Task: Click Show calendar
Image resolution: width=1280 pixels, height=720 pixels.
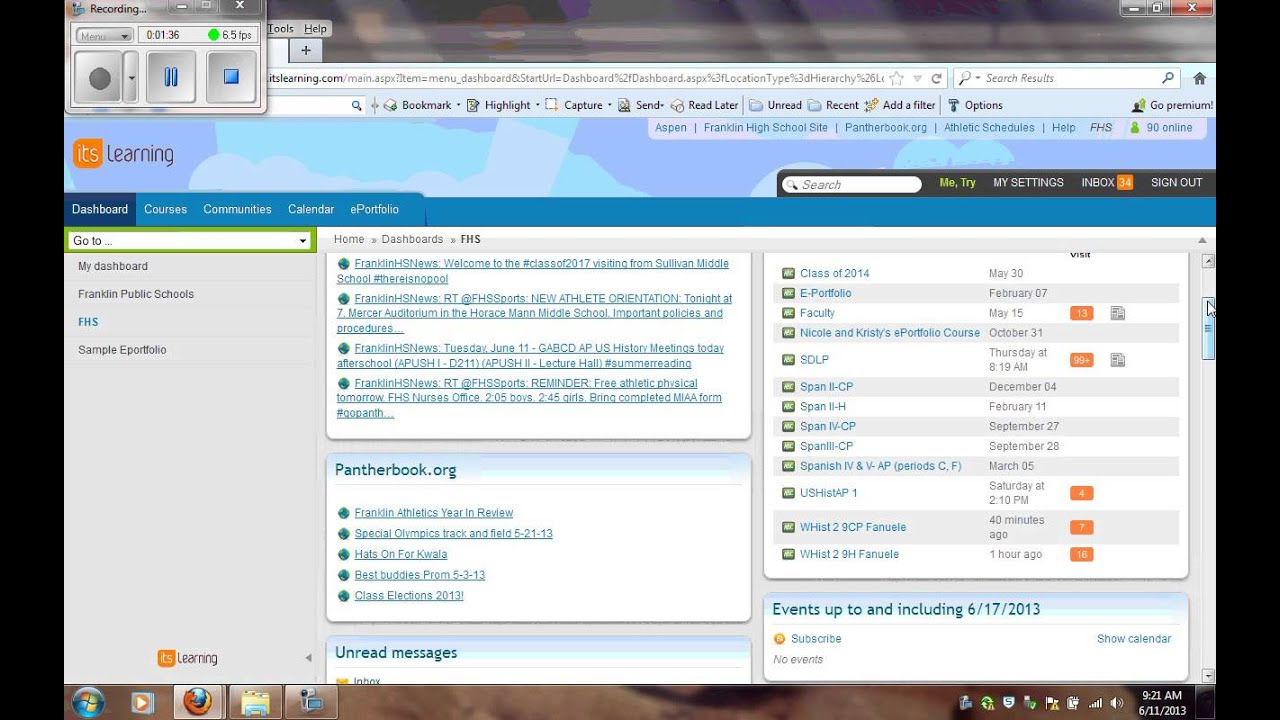Action: pos(1134,639)
